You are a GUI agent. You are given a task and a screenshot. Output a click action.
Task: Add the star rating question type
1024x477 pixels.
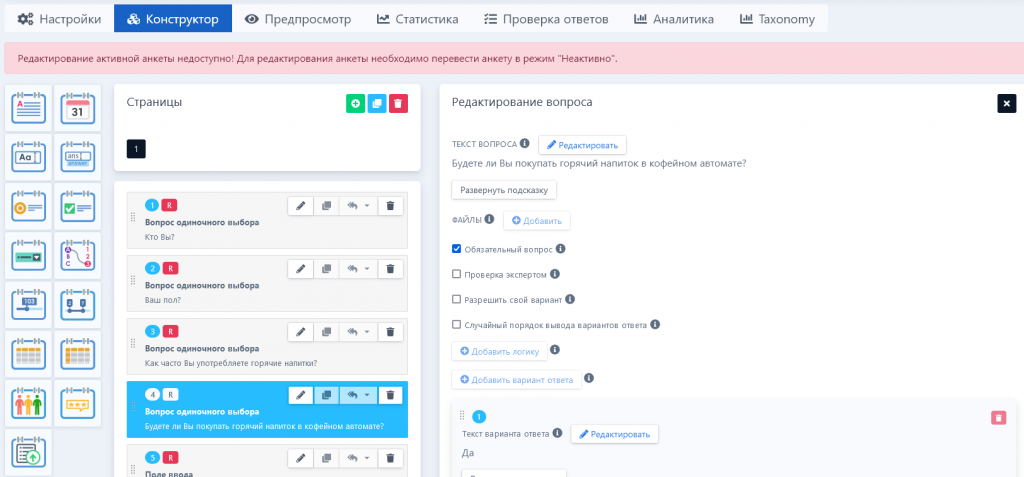tap(78, 403)
